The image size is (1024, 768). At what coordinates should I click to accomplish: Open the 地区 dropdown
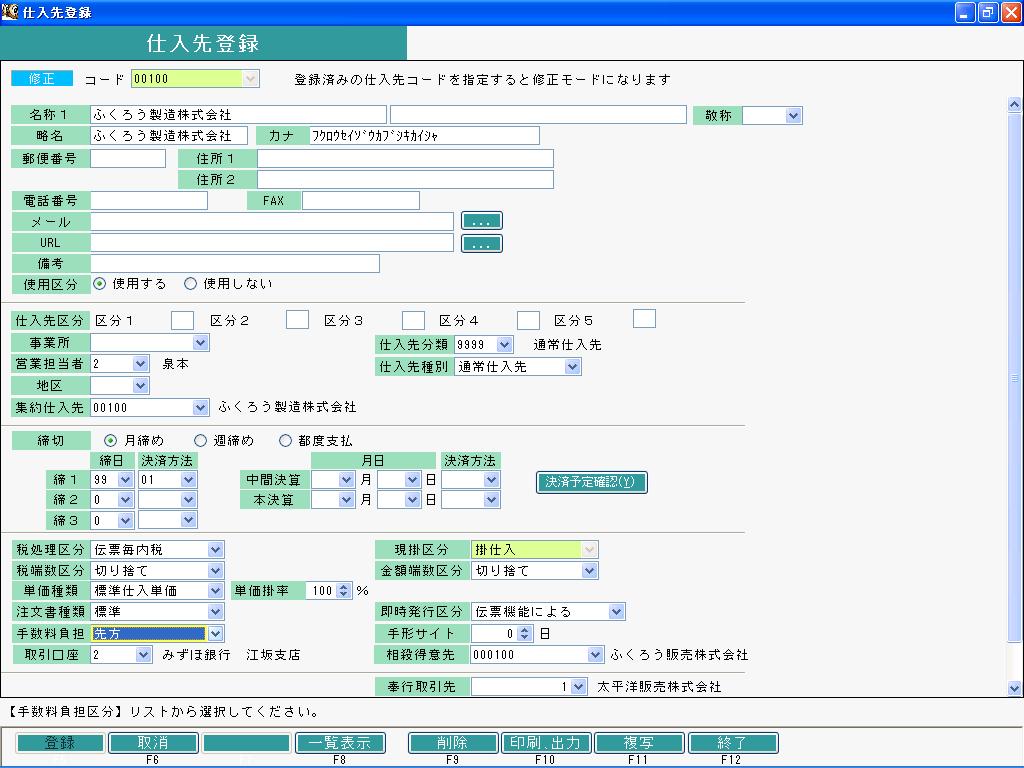[x=140, y=385]
